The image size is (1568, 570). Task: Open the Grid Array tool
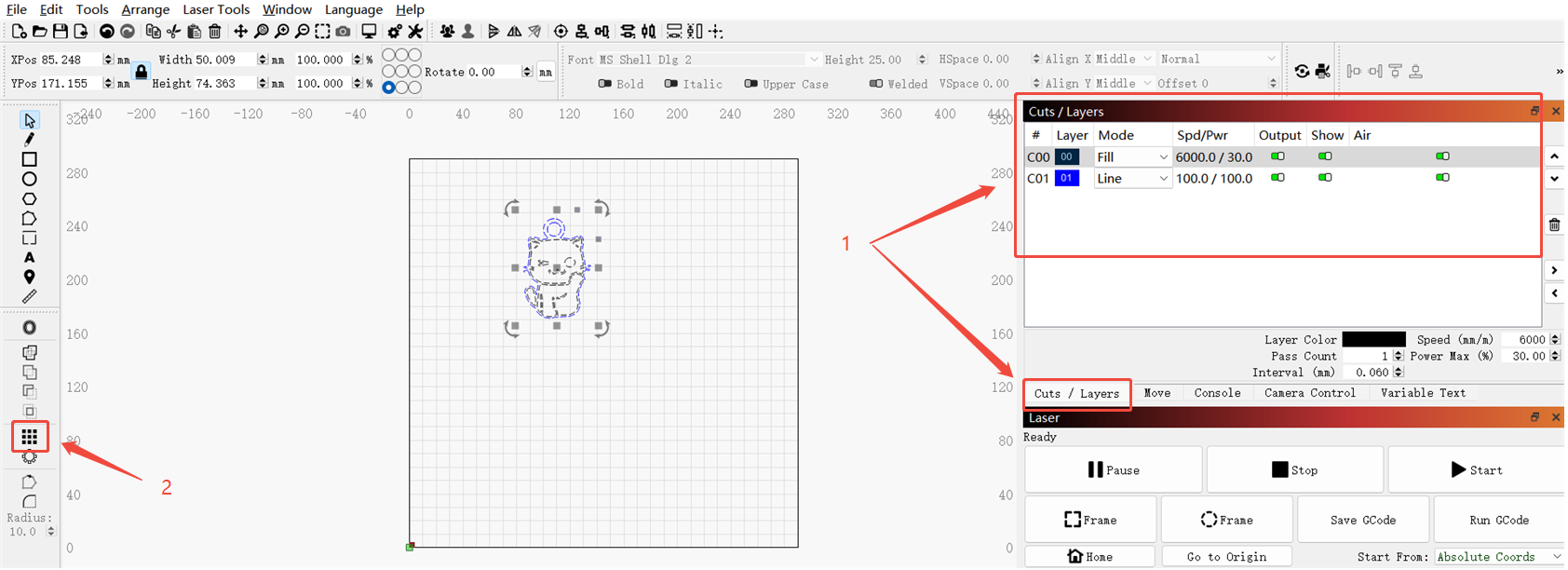point(30,436)
